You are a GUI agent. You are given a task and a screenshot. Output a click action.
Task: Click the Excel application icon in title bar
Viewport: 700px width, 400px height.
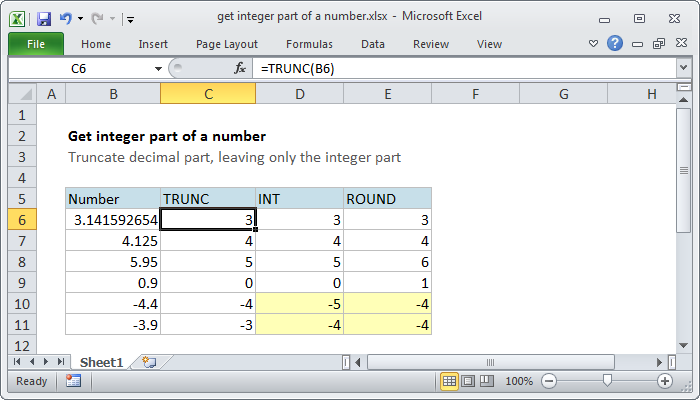click(x=17, y=19)
